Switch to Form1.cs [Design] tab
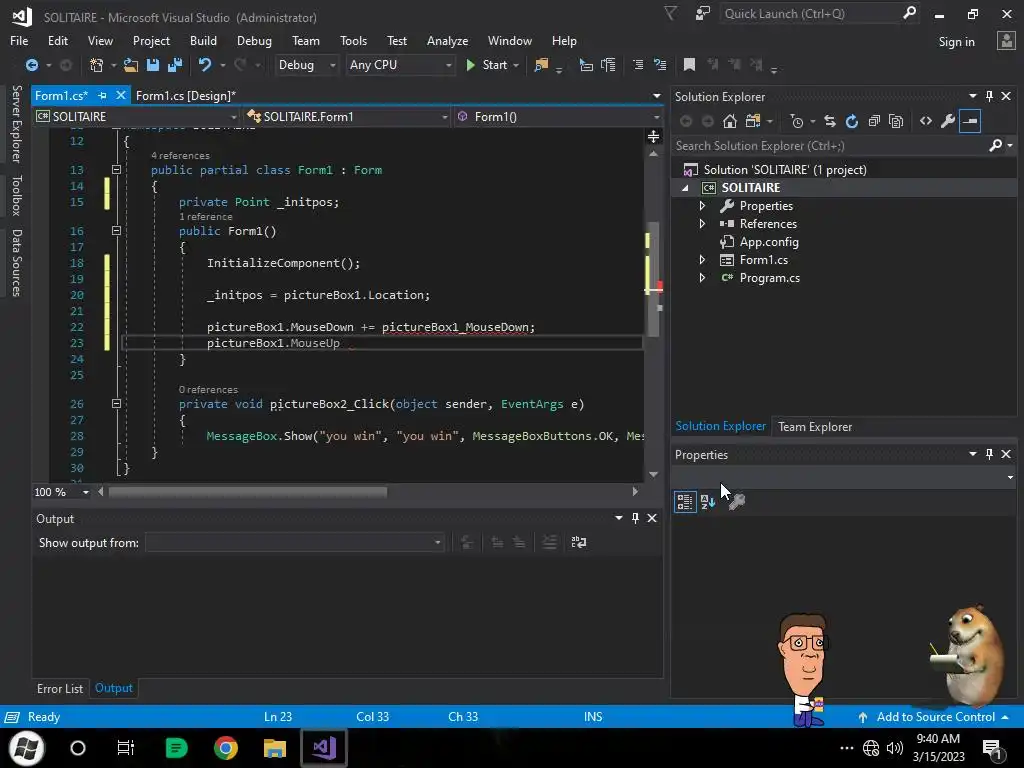The height and width of the screenshot is (768, 1024). 185,95
